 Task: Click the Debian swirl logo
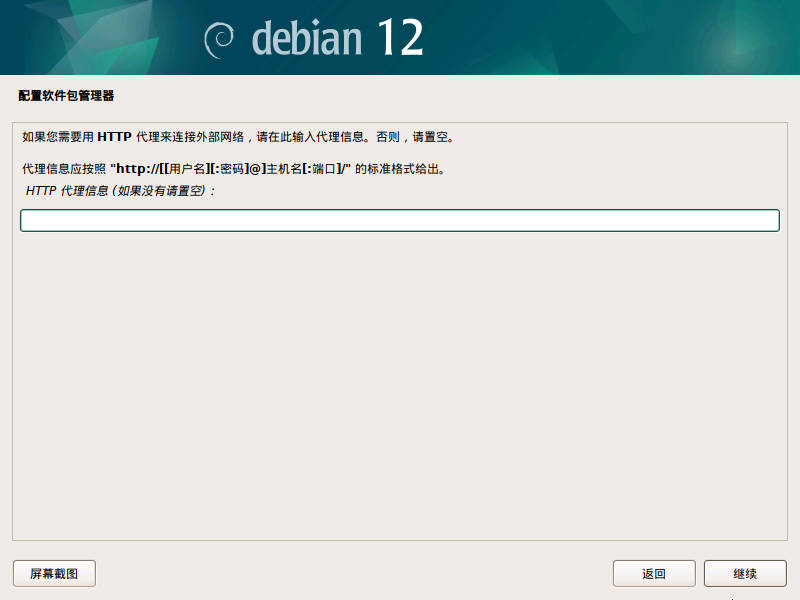218,39
